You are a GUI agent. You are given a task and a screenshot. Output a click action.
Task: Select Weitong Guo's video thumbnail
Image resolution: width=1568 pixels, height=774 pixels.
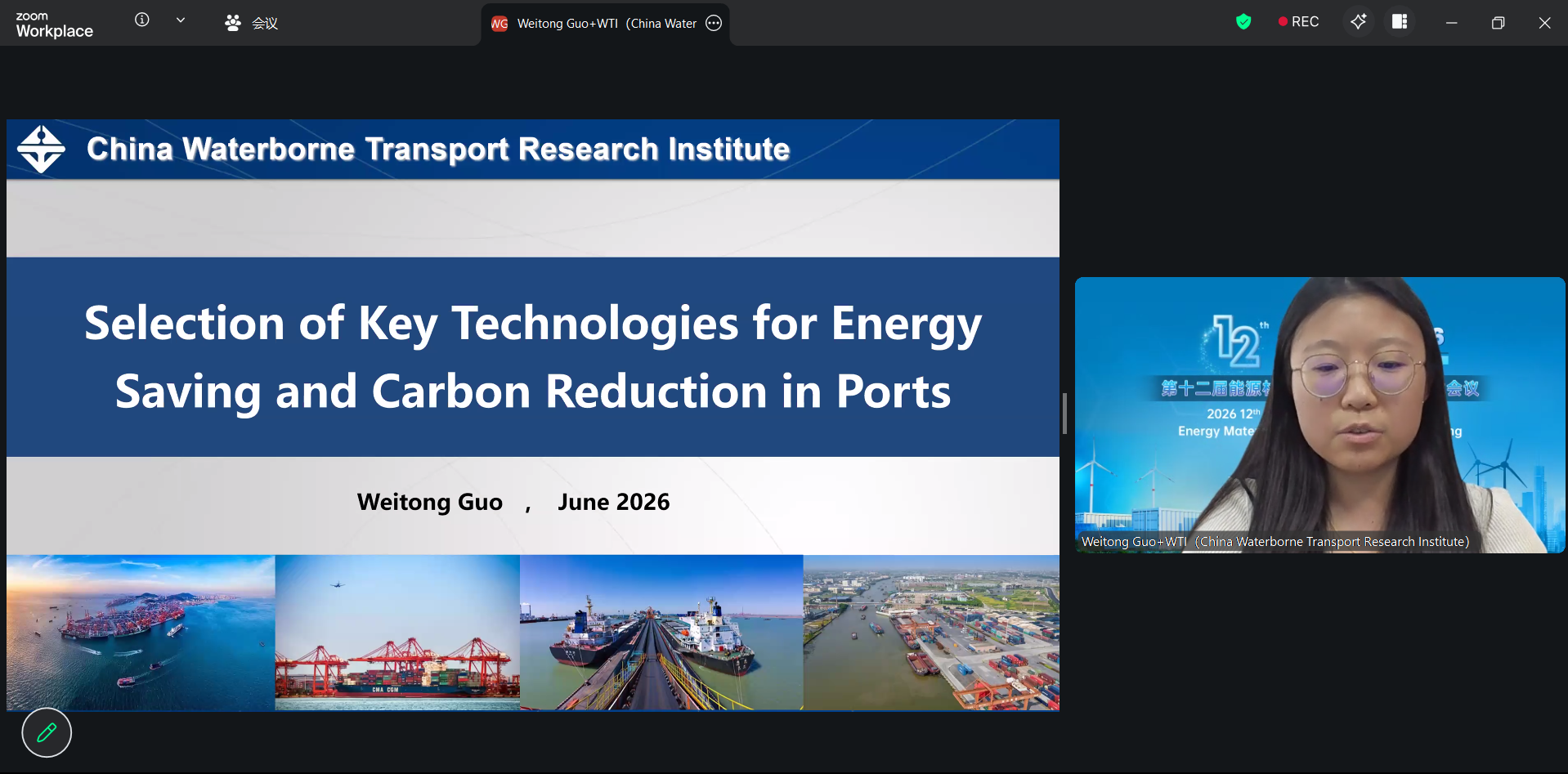tap(1319, 415)
